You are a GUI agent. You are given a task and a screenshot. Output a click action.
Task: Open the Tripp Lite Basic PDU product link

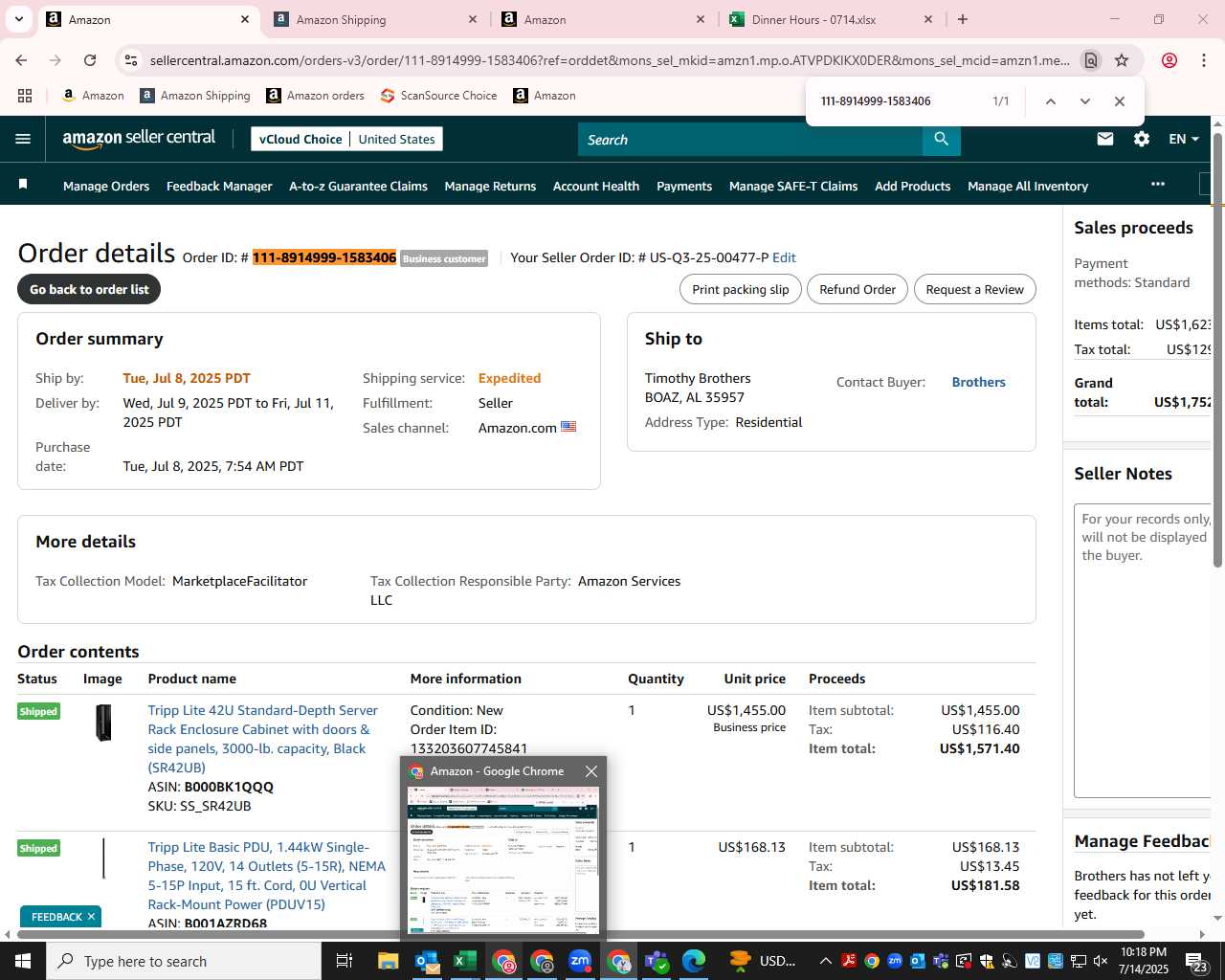(x=267, y=876)
